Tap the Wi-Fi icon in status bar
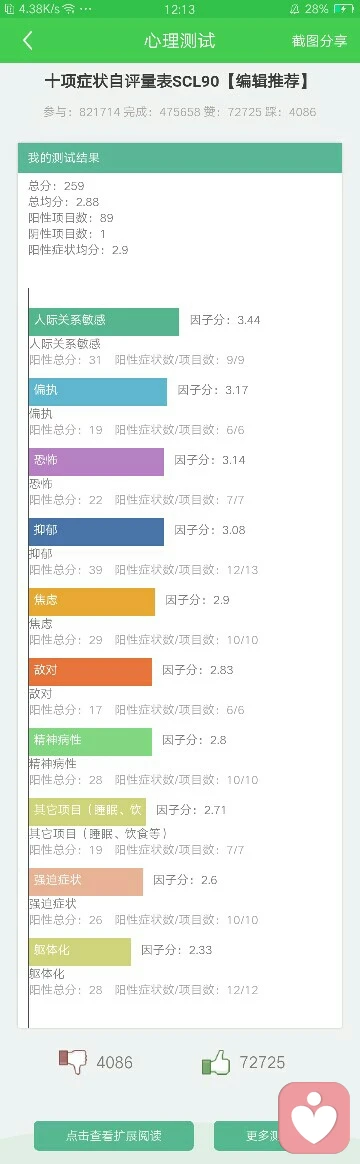This screenshot has height=1164, width=360. [x=68, y=9]
